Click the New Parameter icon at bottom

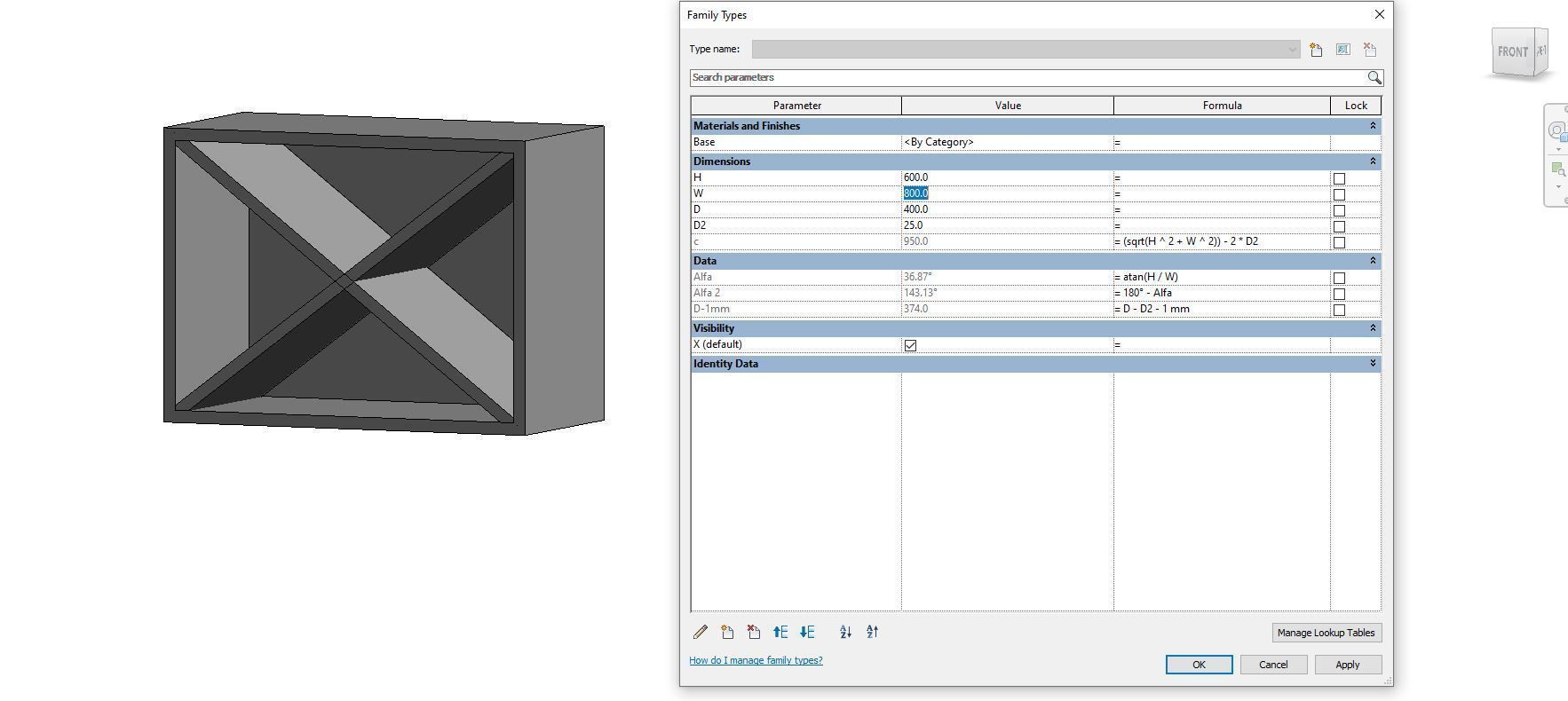(727, 632)
